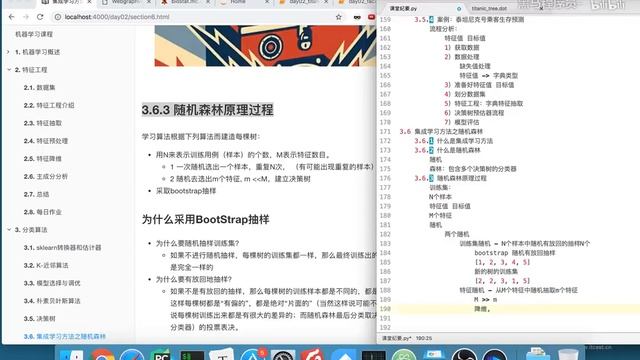Click editor line 187 [2, 2, 3, 1, 5]
Image resolution: width=640 pixels, height=360 pixels.
502,281
